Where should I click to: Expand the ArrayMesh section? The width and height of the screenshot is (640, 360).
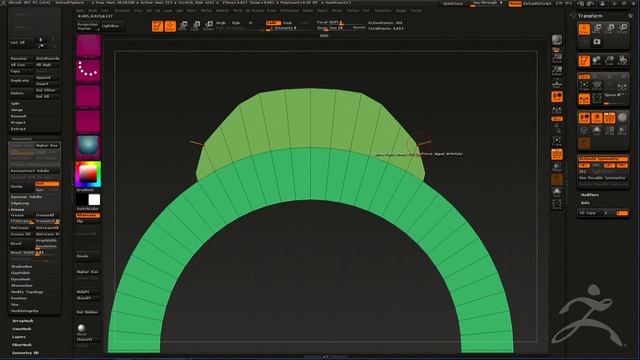click(23, 321)
